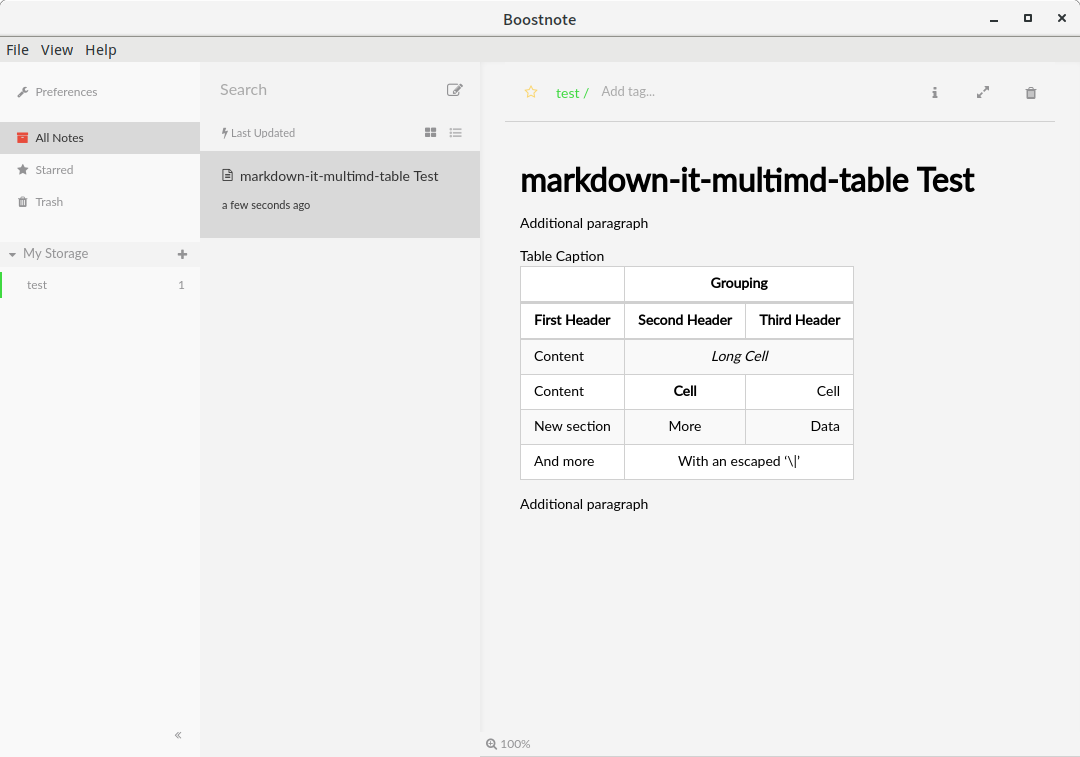1080x757 pixels.
Task: Switch note list to compact list view
Action: [x=455, y=132]
